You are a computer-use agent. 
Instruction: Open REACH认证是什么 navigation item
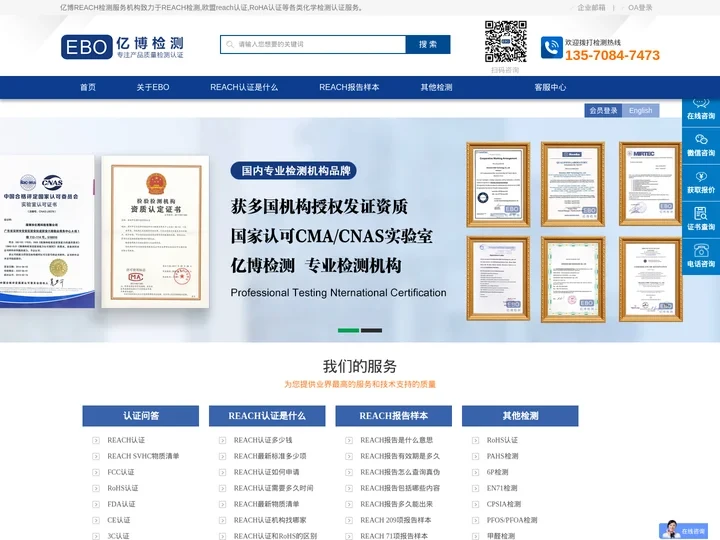(x=244, y=87)
